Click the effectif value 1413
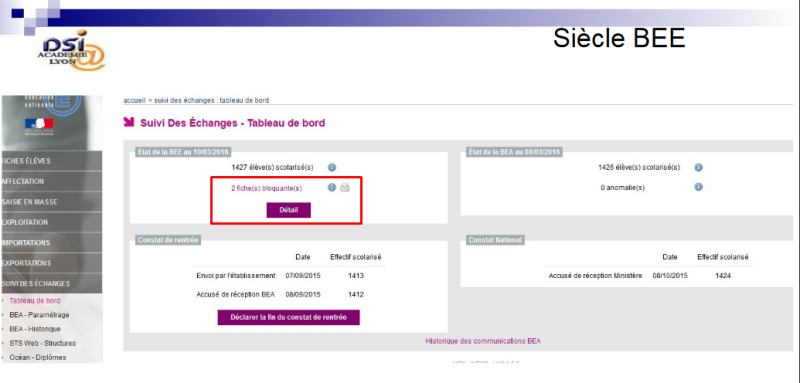 click(356, 276)
